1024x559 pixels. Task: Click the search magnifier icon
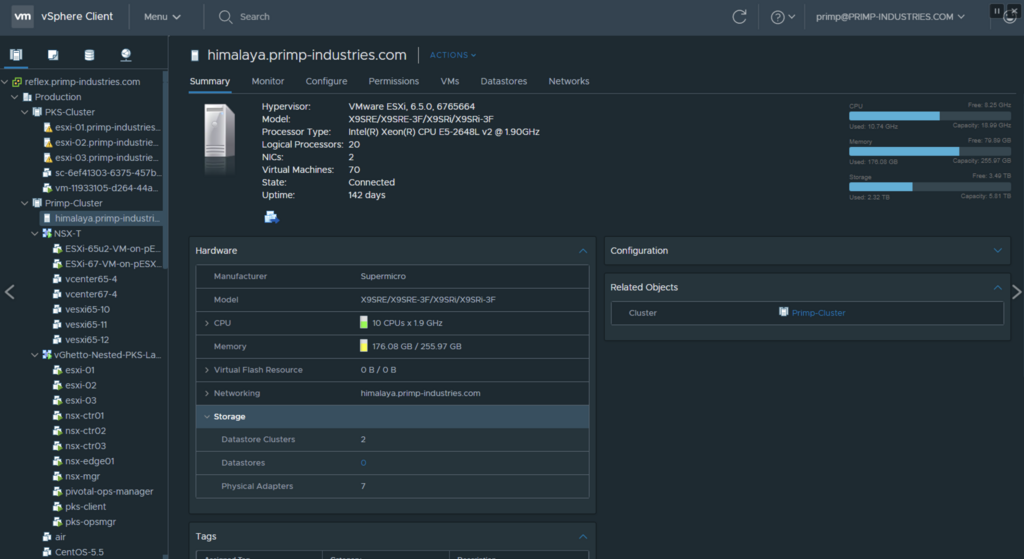click(x=225, y=16)
